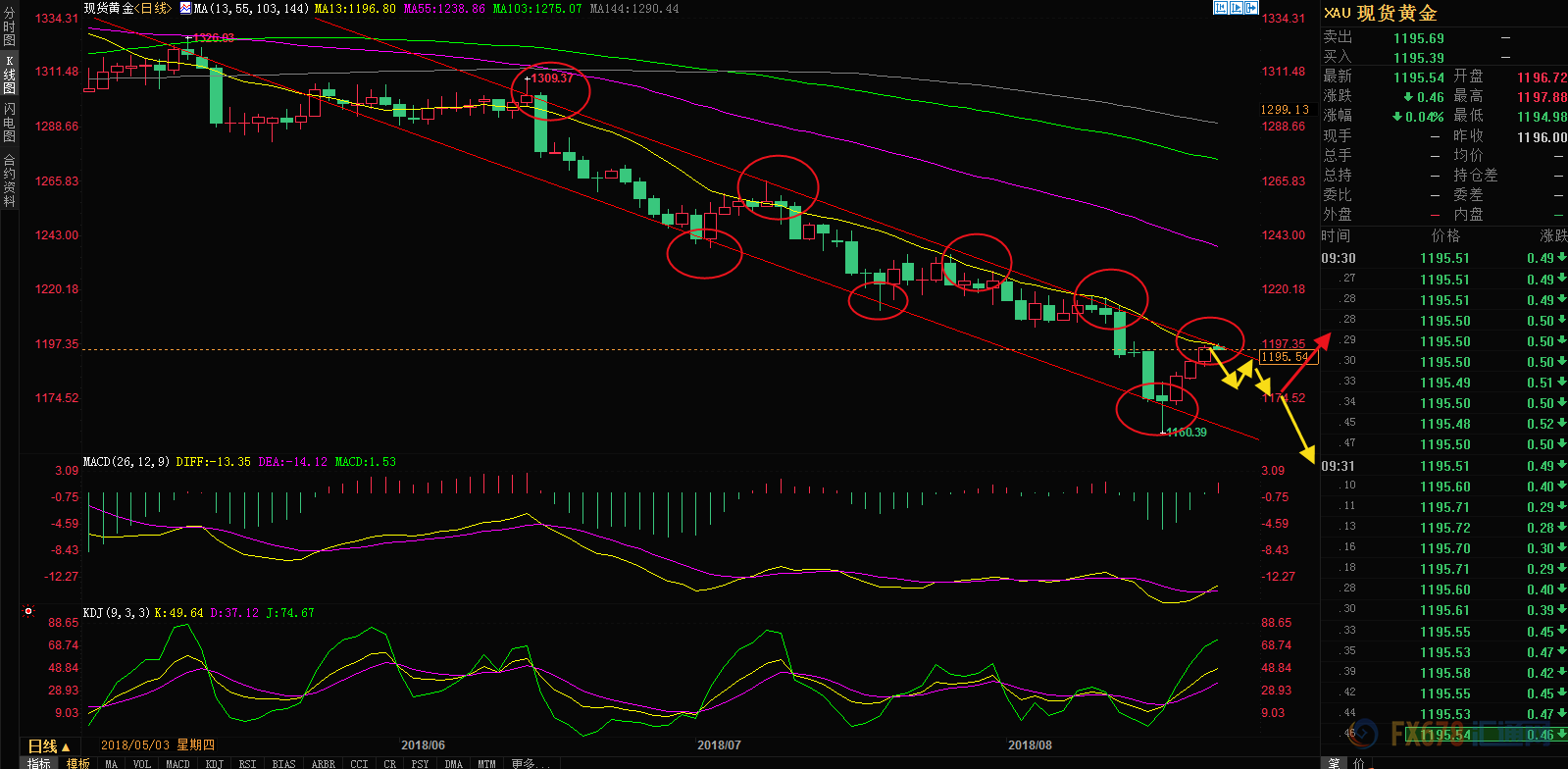Click the 卖出 price 1195.69
This screenshot has width=1568, height=769.
(1418, 38)
